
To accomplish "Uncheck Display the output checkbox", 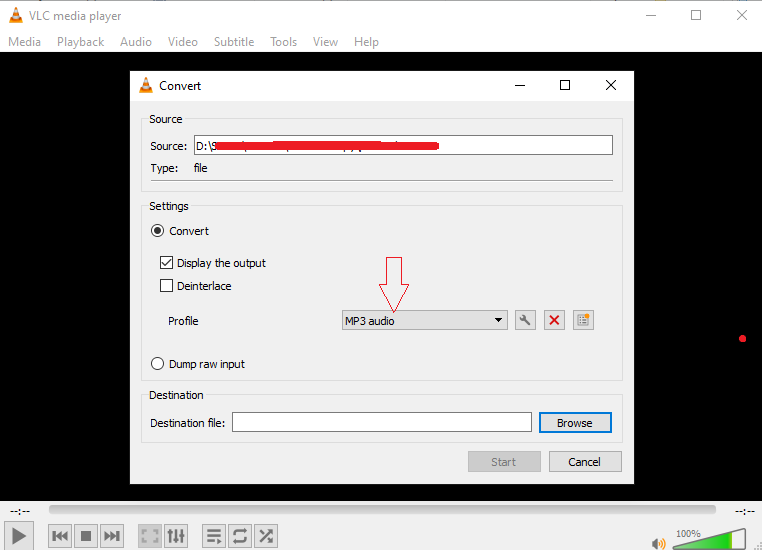I will click(x=166, y=263).
